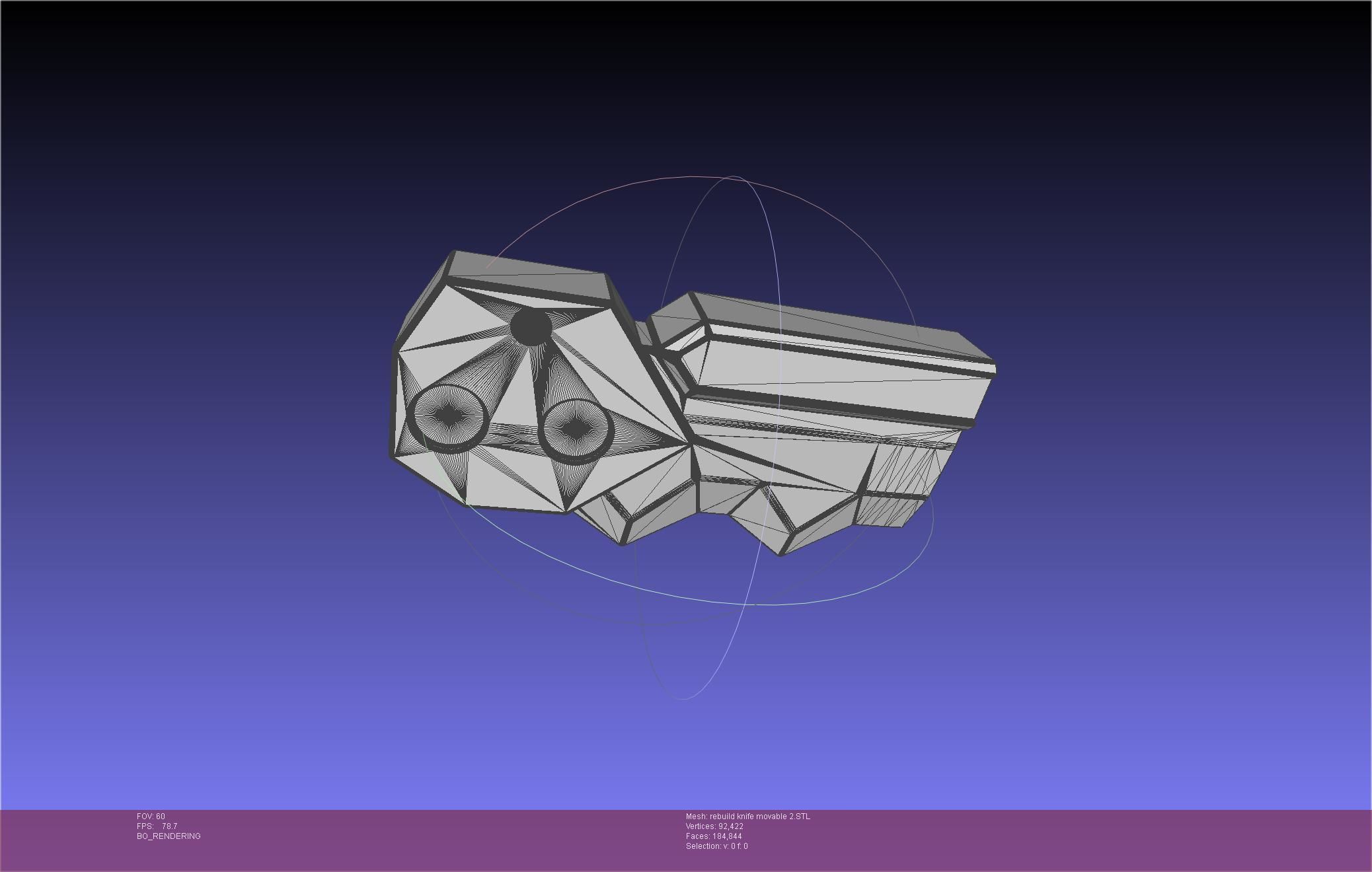This screenshot has width=1372, height=872.
Task: Click the BO_RENDERING status label
Action: click(x=169, y=836)
